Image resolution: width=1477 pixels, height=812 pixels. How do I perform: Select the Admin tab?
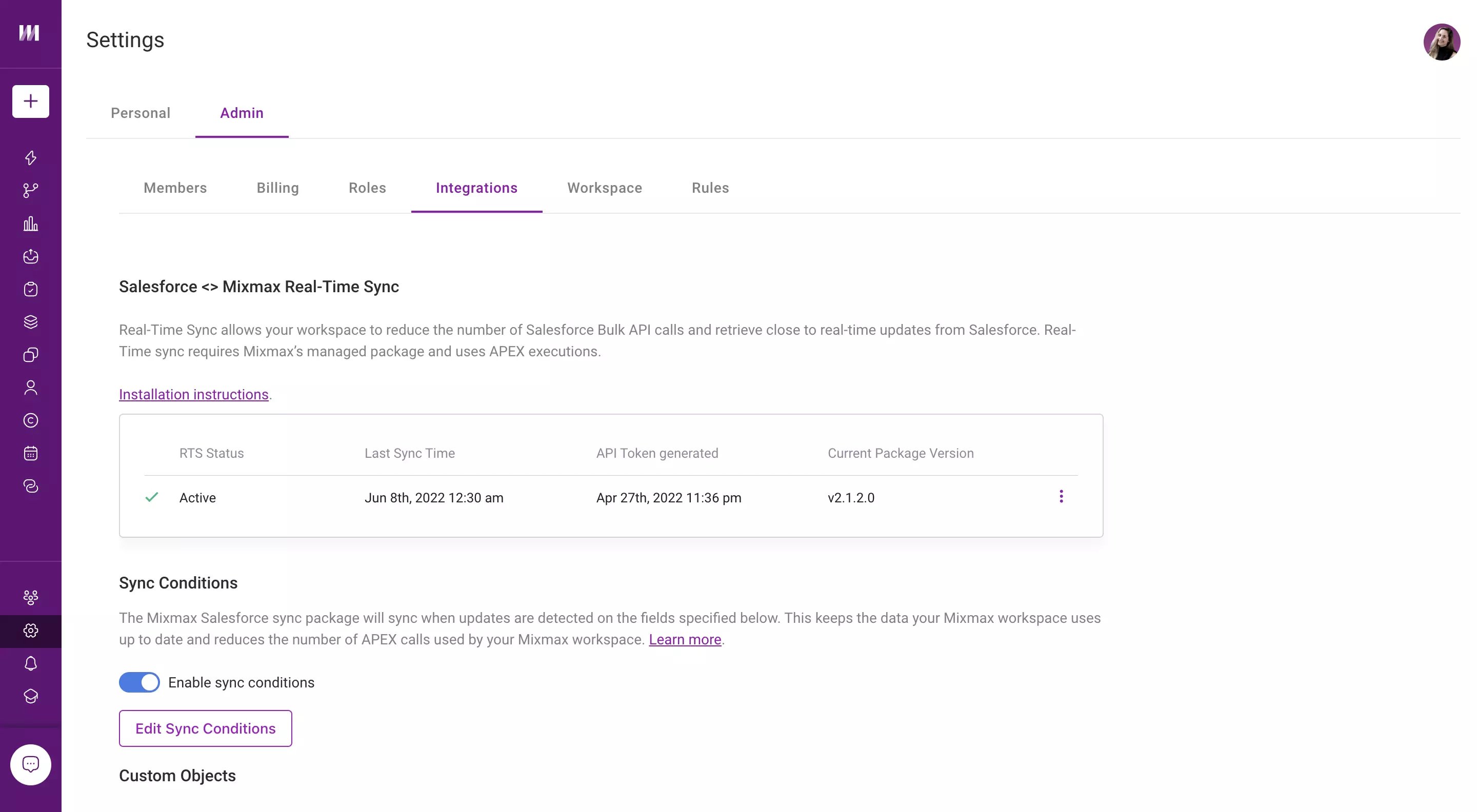coord(242,113)
